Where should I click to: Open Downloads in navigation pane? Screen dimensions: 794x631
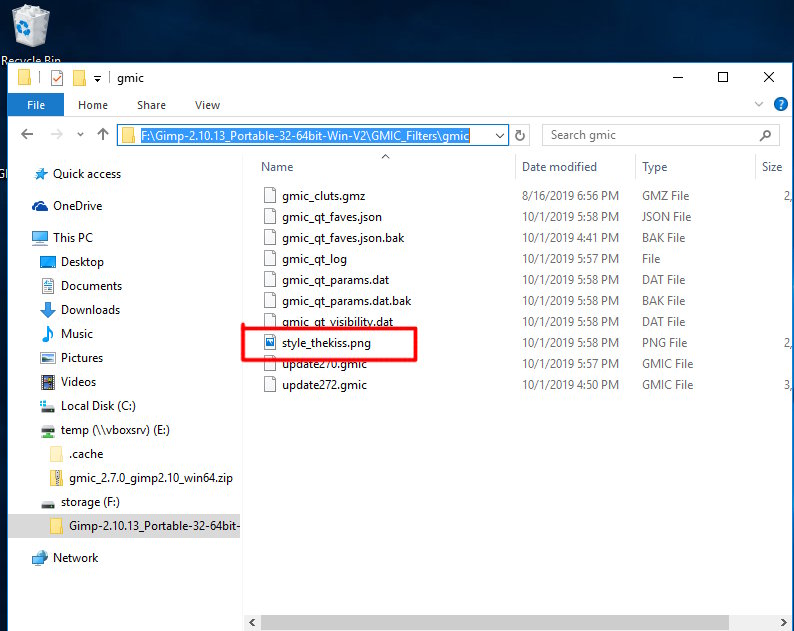pyautogui.click(x=90, y=310)
